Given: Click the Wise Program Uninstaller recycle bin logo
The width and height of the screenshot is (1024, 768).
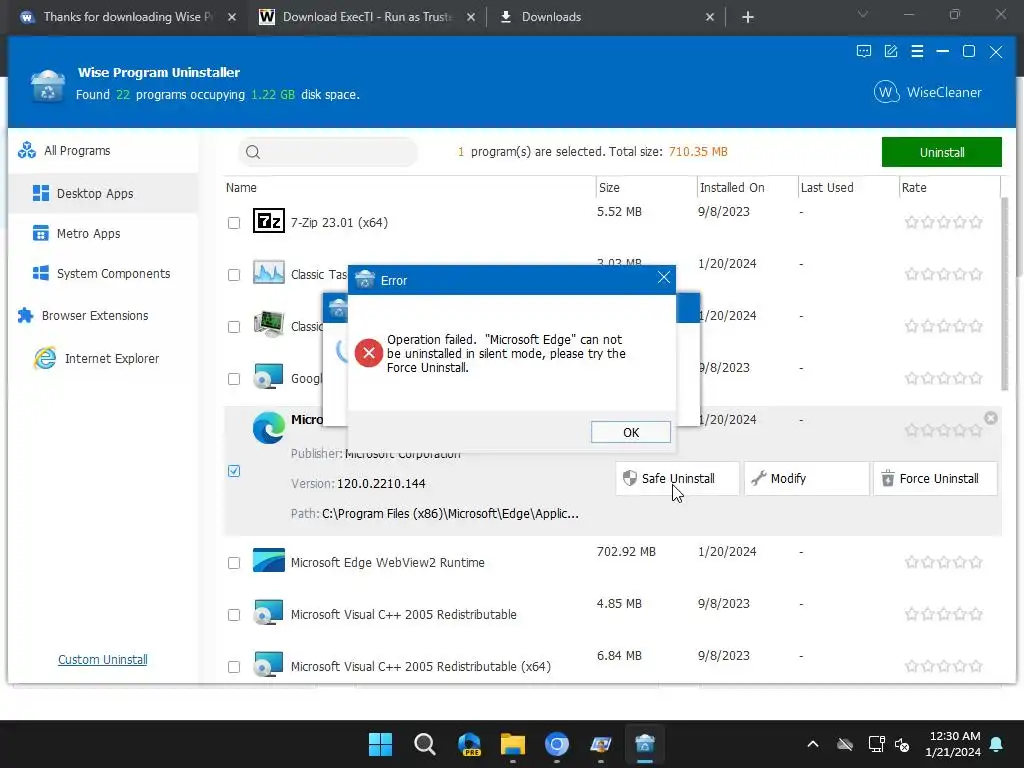Looking at the screenshot, I should click(48, 86).
